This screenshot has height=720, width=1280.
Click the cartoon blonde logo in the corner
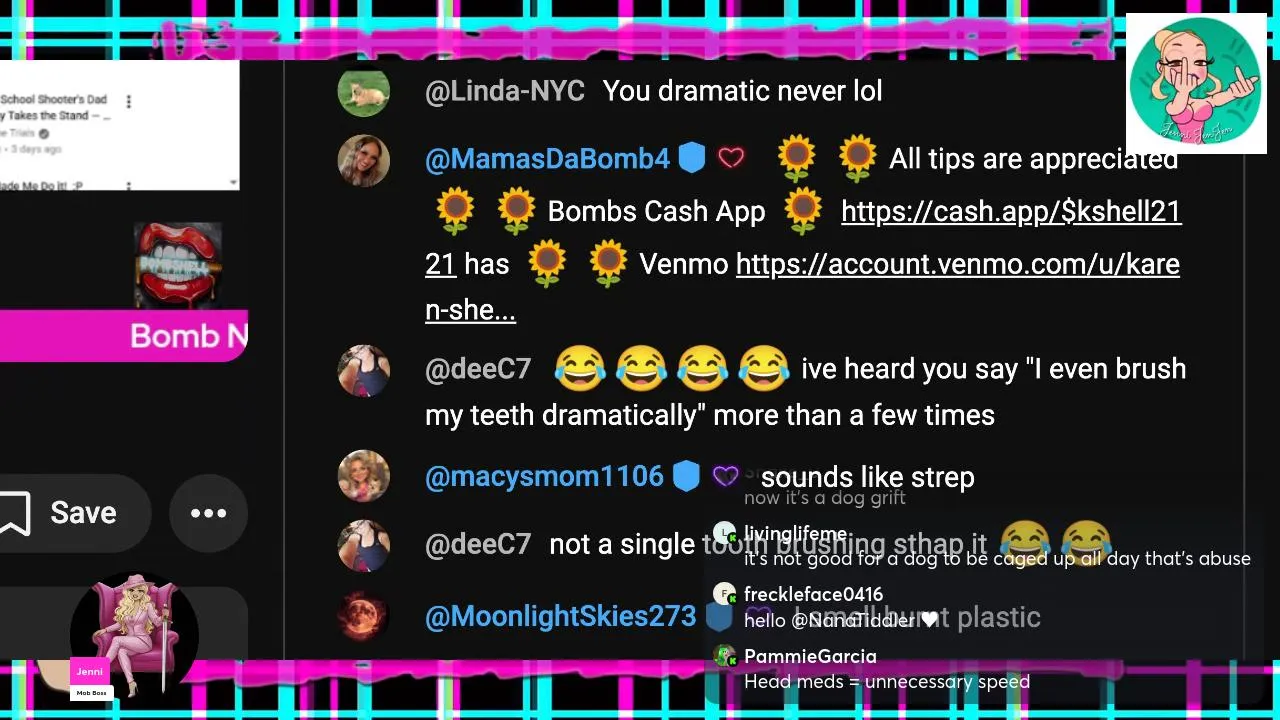1196,84
